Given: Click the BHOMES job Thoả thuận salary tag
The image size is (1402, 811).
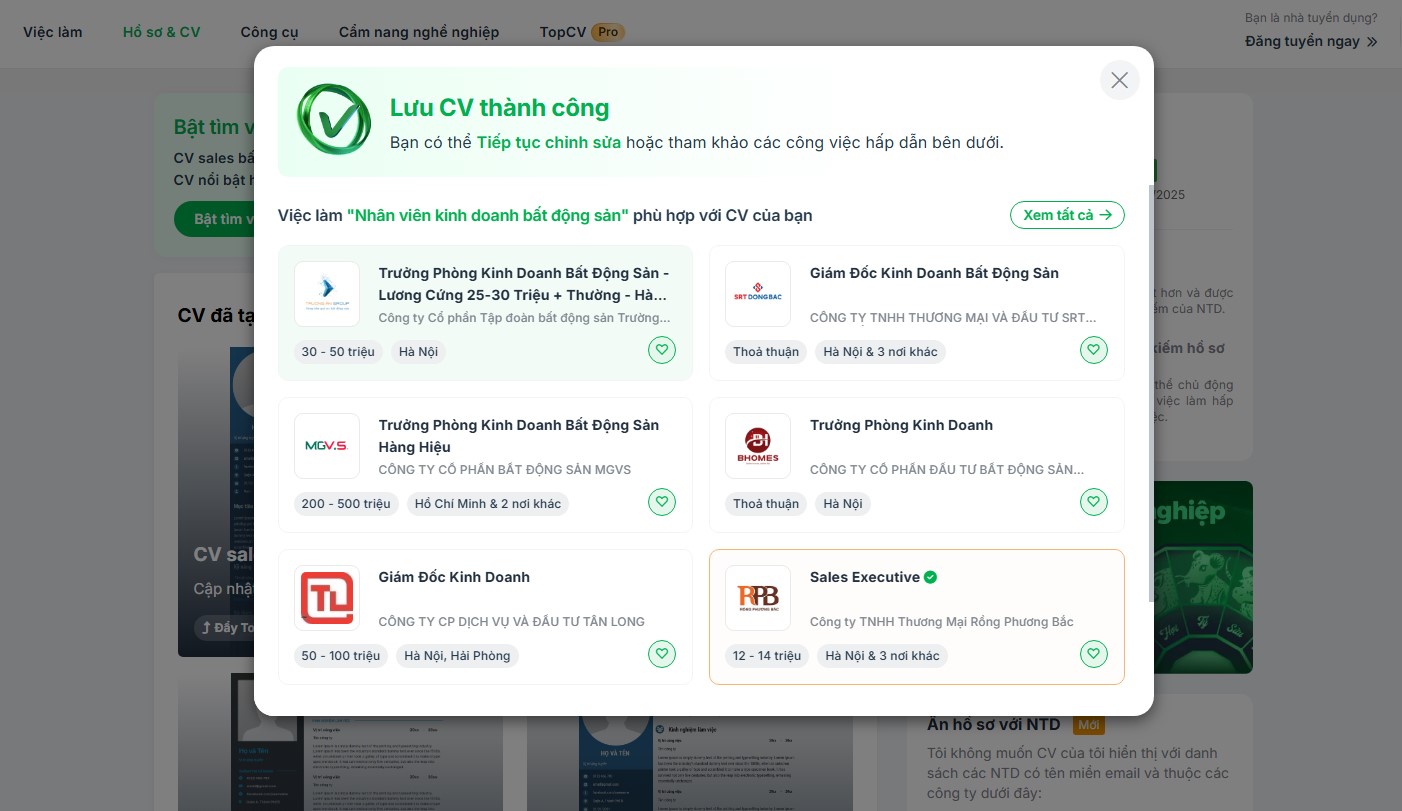Looking at the screenshot, I should point(766,503).
